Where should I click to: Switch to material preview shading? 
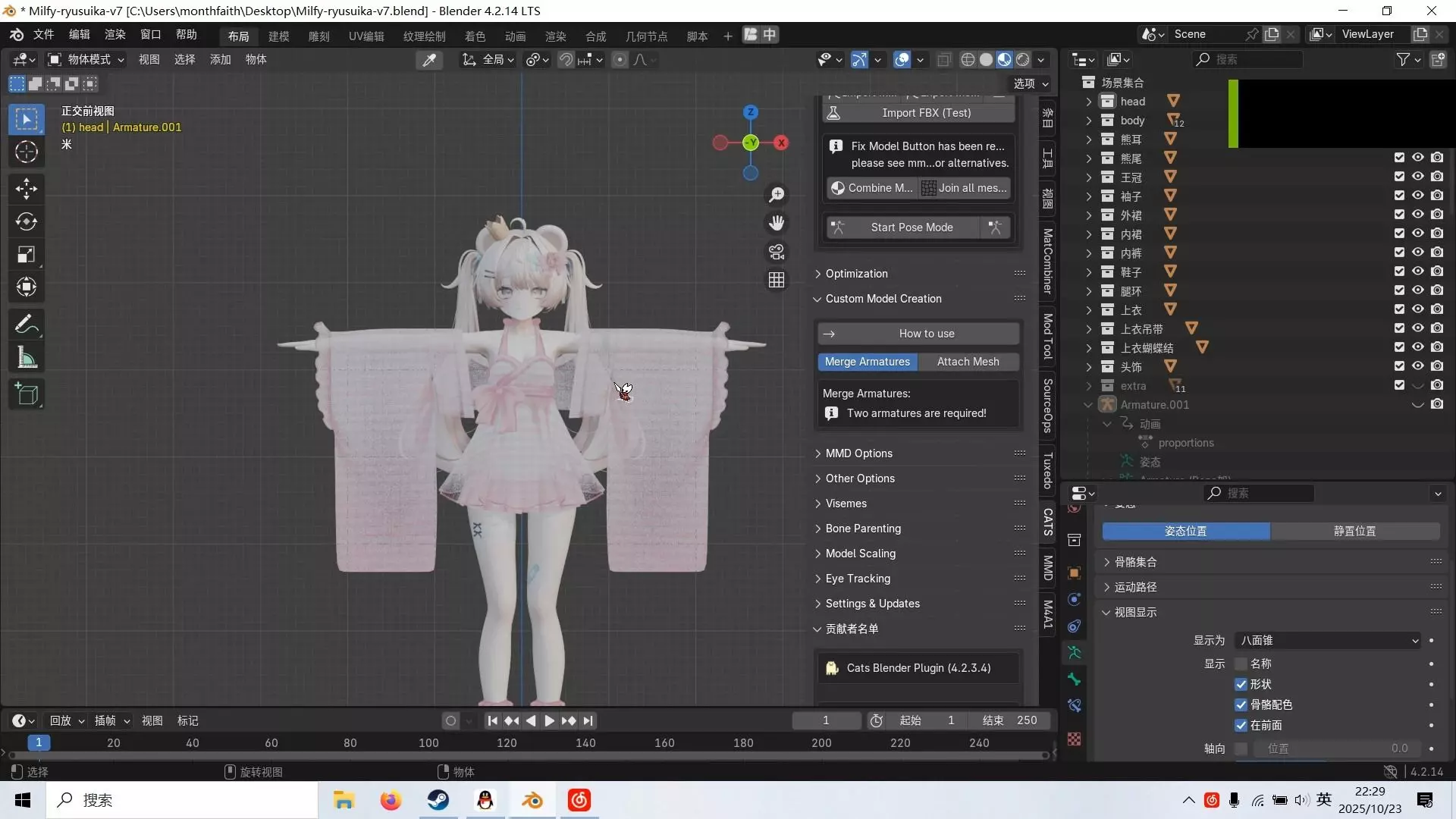[1005, 60]
